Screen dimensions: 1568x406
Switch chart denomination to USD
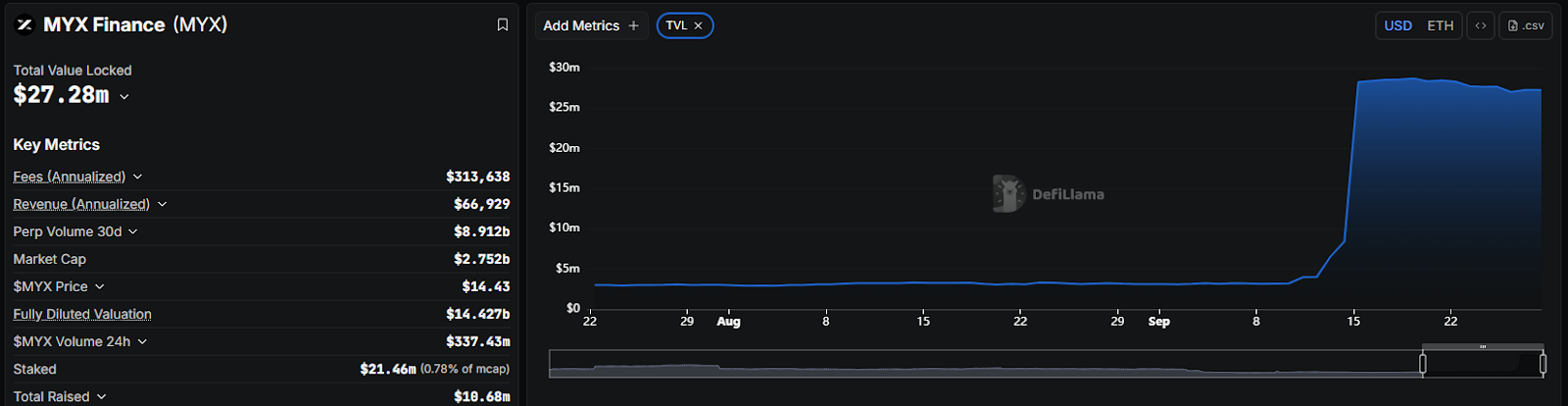1398,25
